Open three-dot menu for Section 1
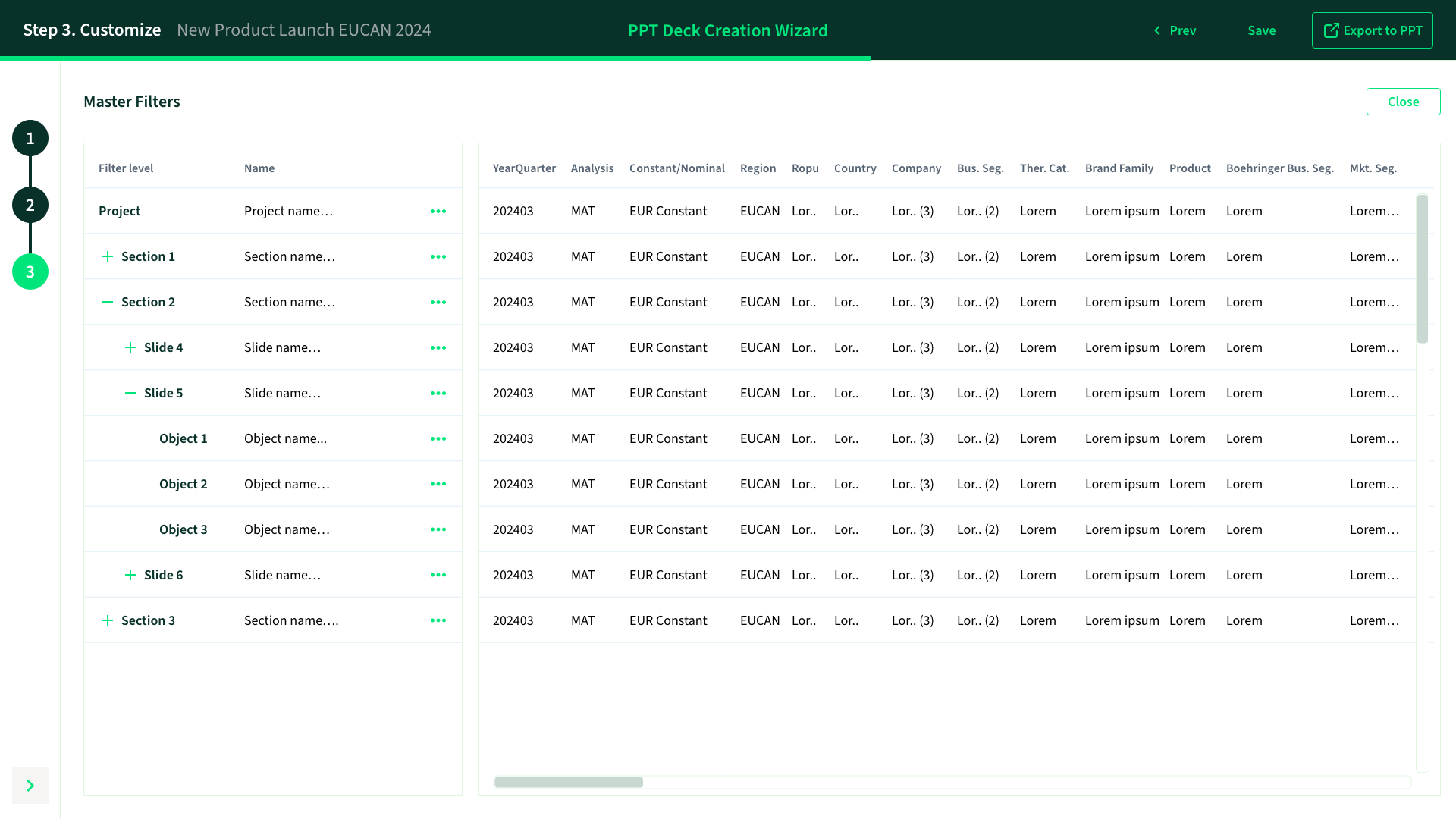 pos(438,257)
